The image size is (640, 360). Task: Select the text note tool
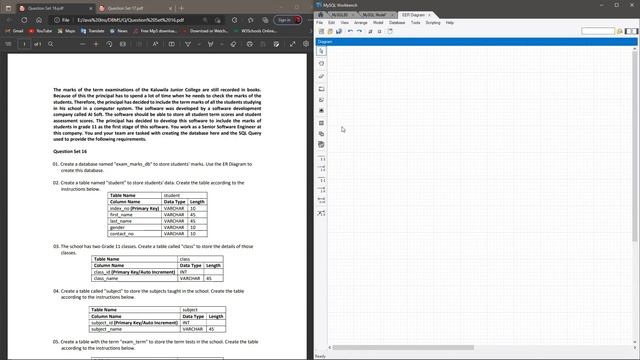point(321,100)
